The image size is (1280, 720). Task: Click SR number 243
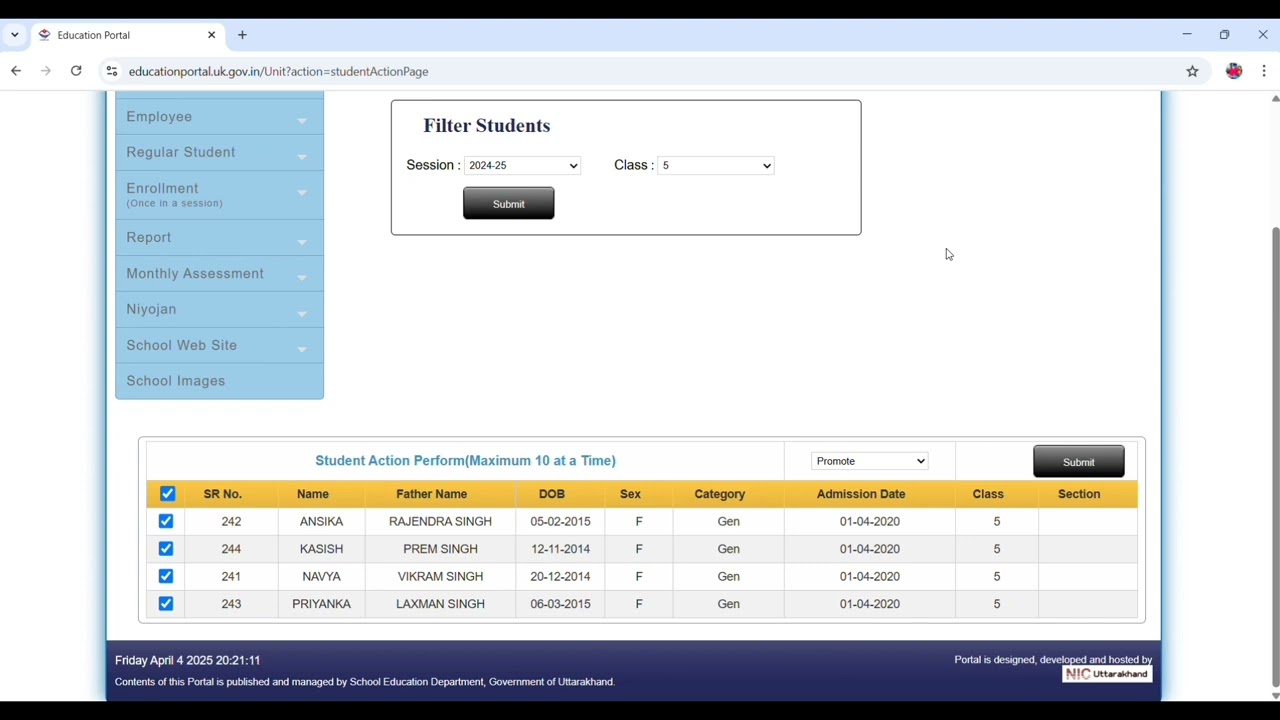click(x=231, y=604)
